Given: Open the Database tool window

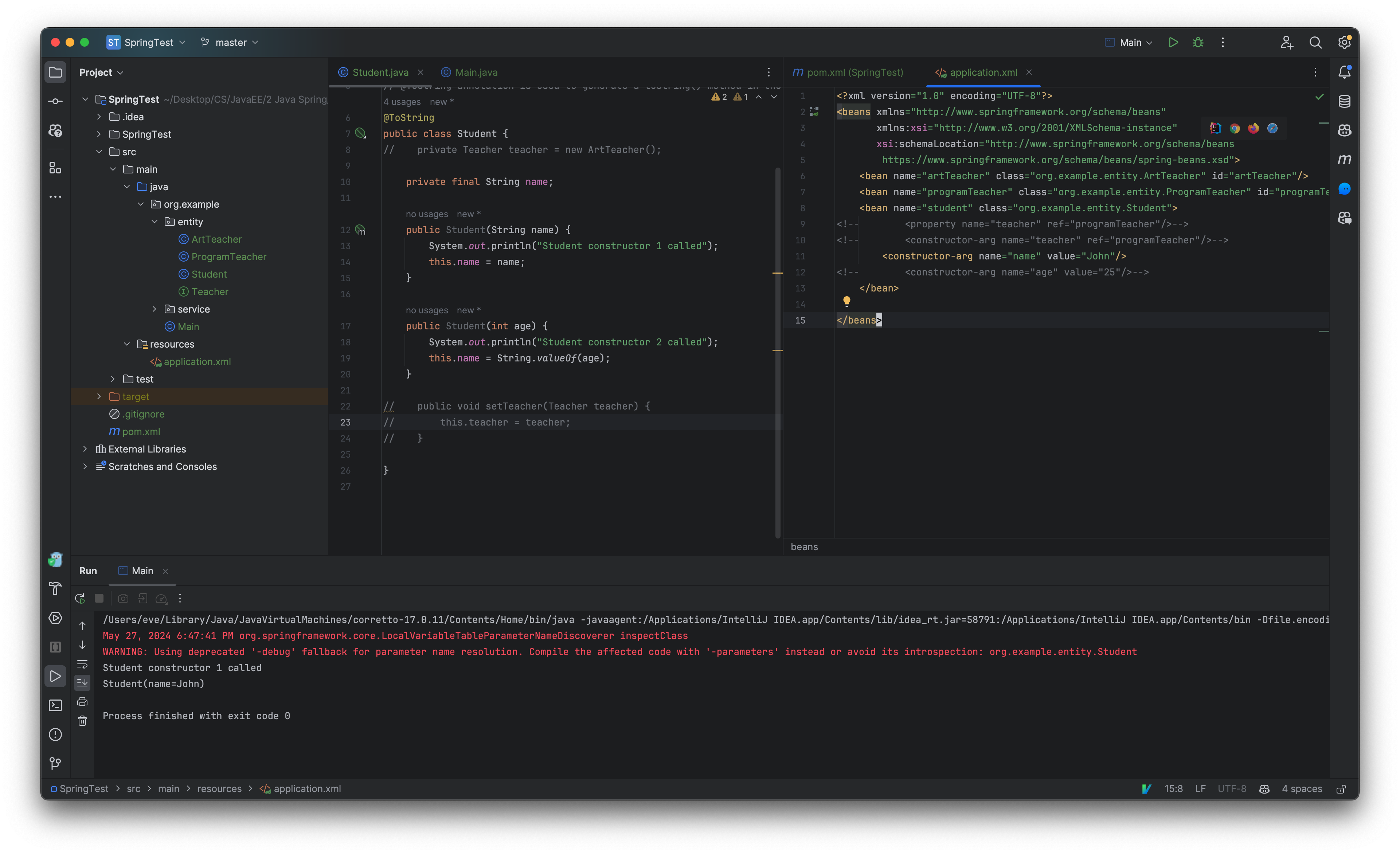Looking at the screenshot, I should [x=1345, y=101].
